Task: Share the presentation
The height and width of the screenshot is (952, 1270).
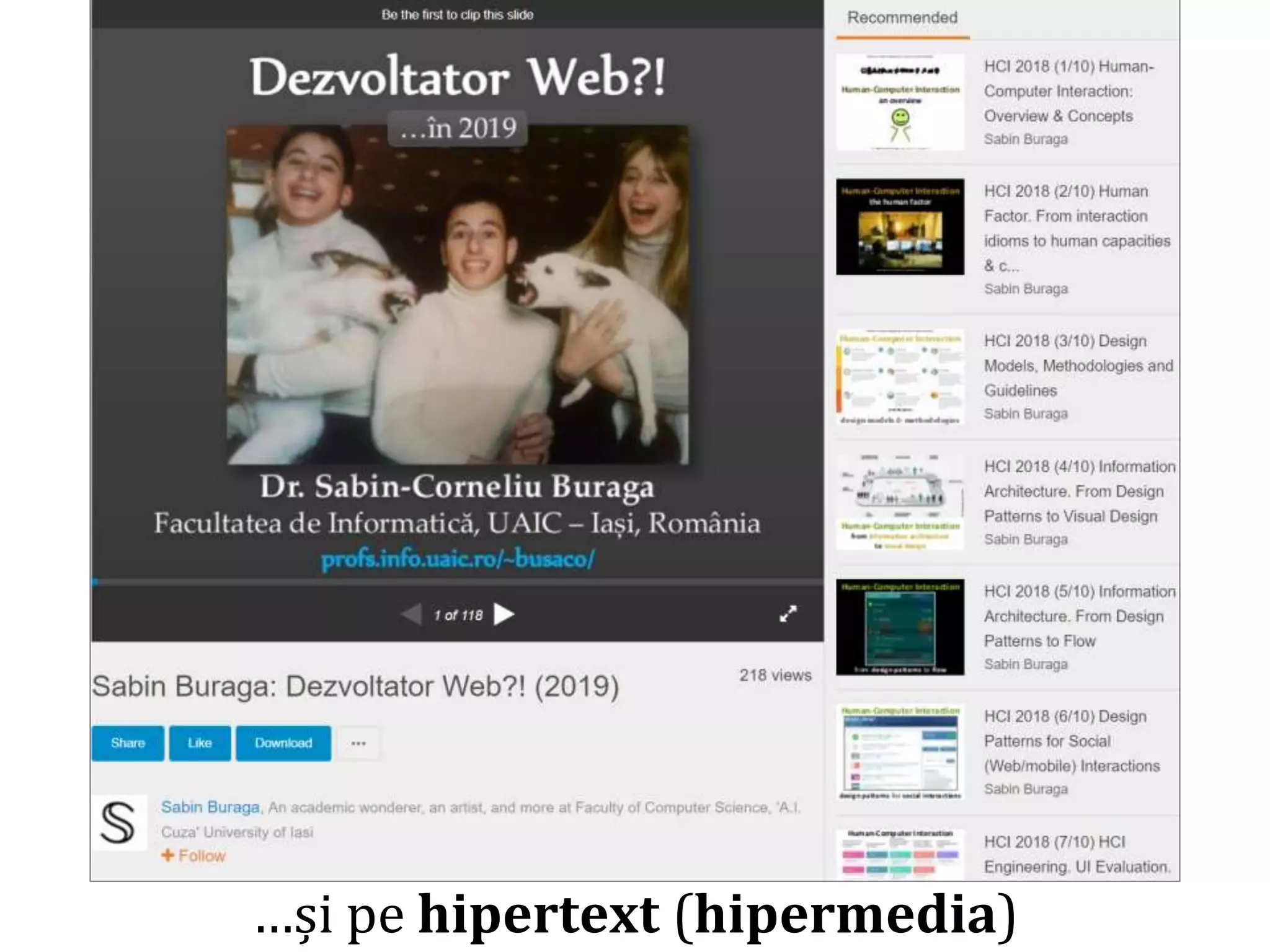Action: click(x=128, y=743)
